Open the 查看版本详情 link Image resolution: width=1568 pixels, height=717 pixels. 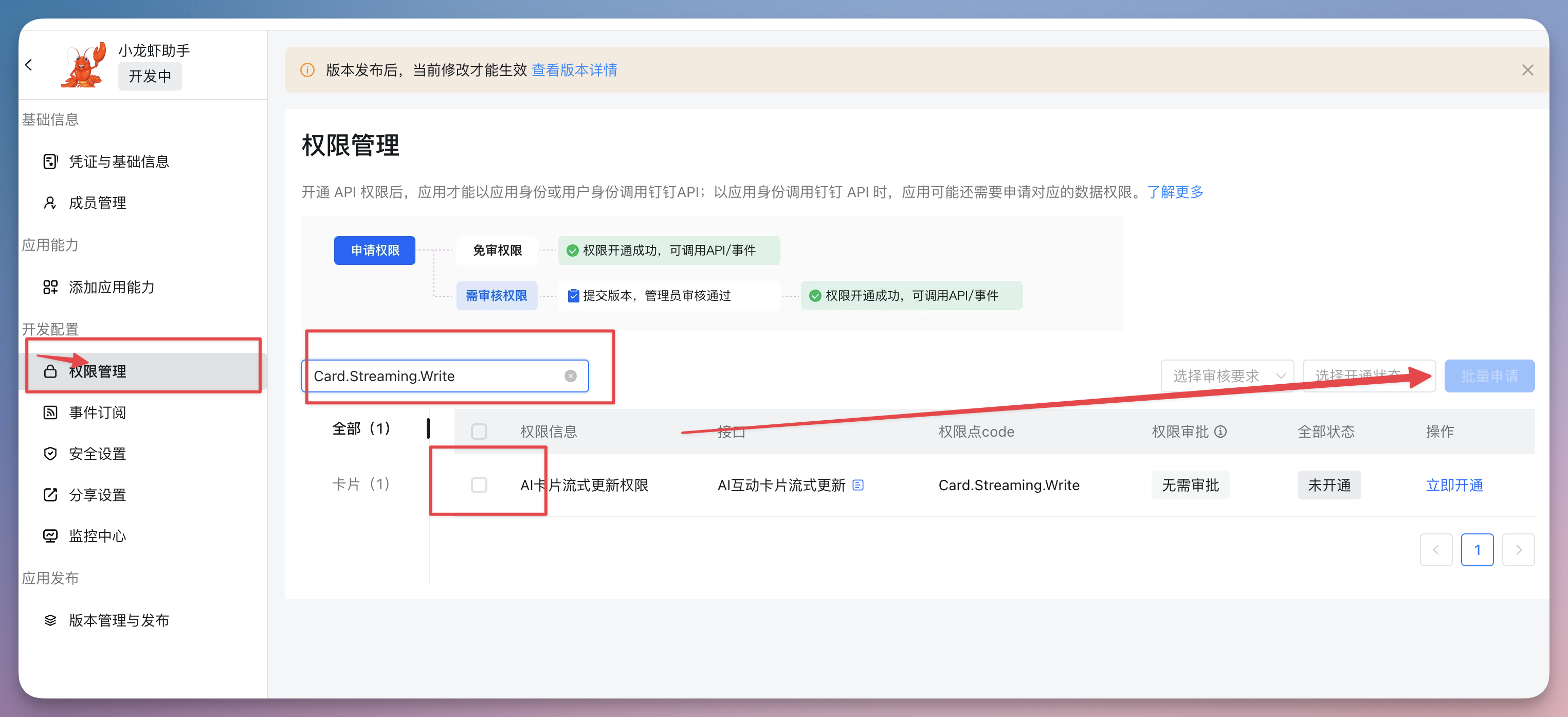574,70
